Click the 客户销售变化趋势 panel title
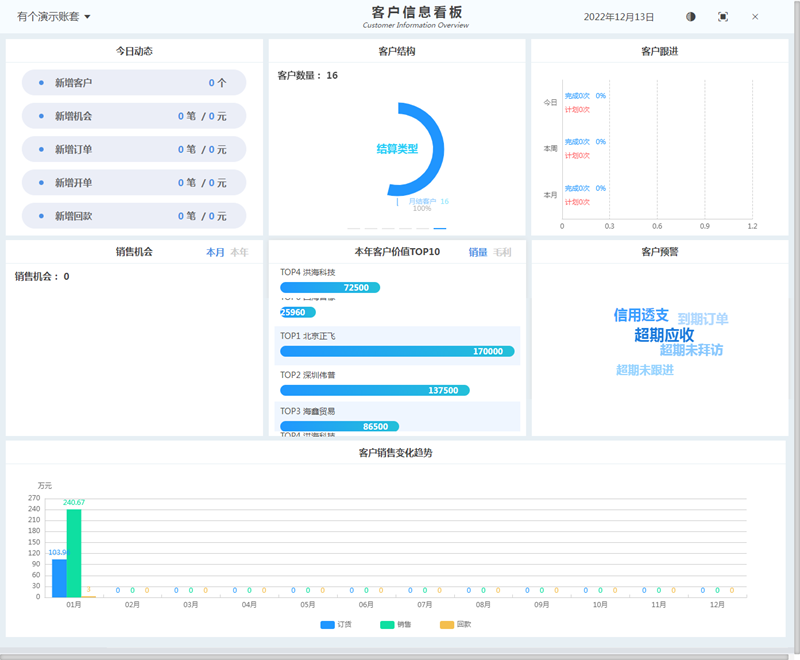Image resolution: width=800 pixels, height=660 pixels. (x=395, y=453)
